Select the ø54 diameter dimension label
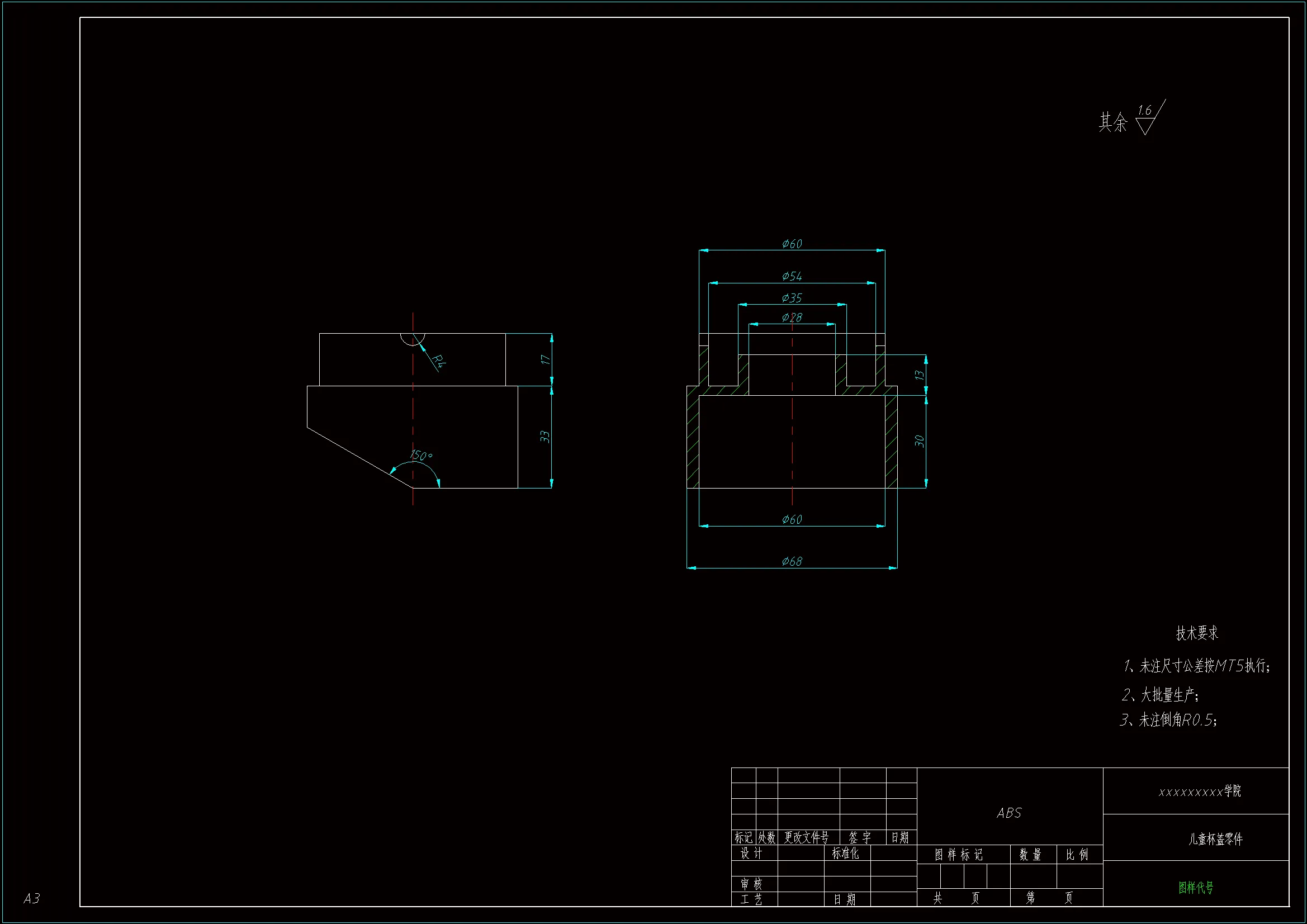Screen dimensions: 1307x924 [791, 276]
